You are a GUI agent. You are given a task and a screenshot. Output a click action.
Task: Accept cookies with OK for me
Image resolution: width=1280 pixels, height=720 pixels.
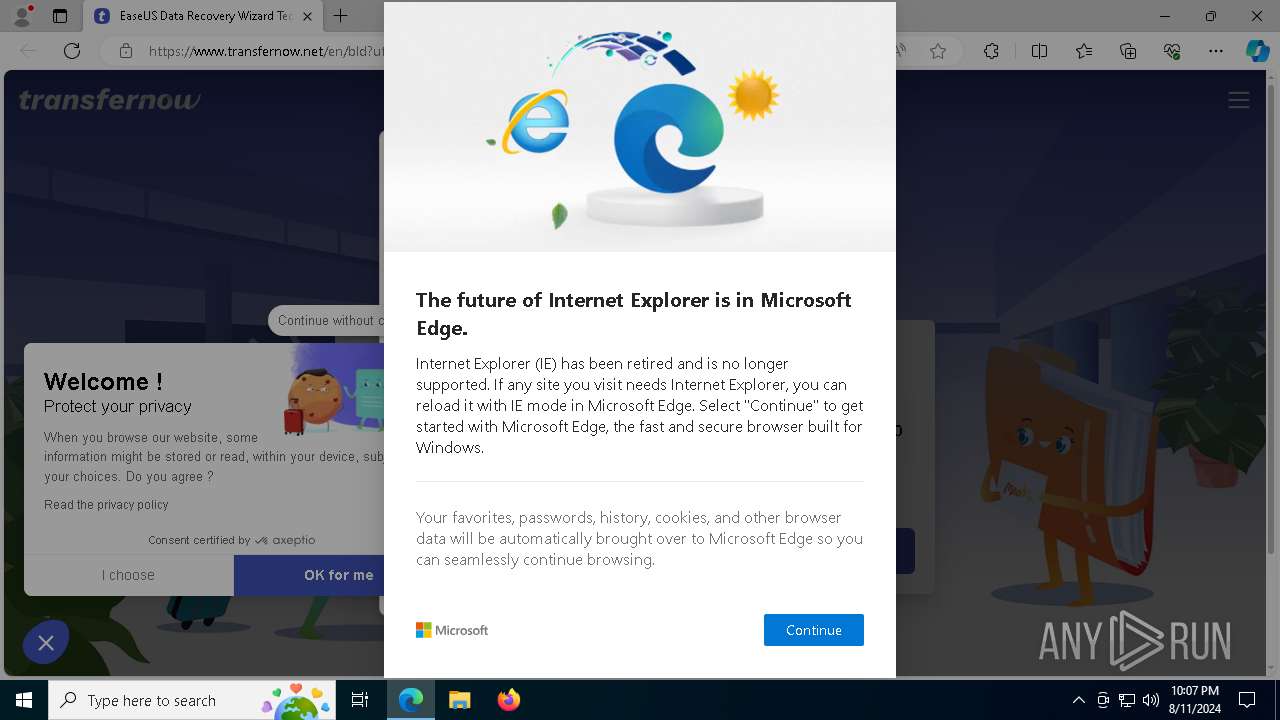pos(310,575)
